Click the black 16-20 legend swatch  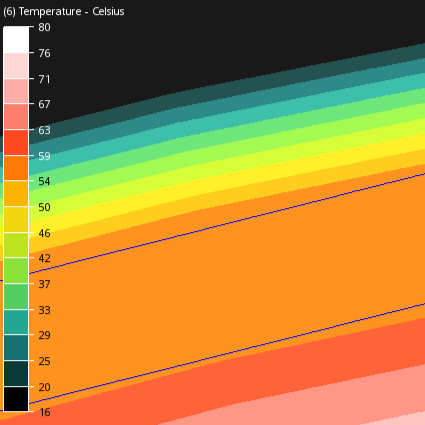coord(16,399)
